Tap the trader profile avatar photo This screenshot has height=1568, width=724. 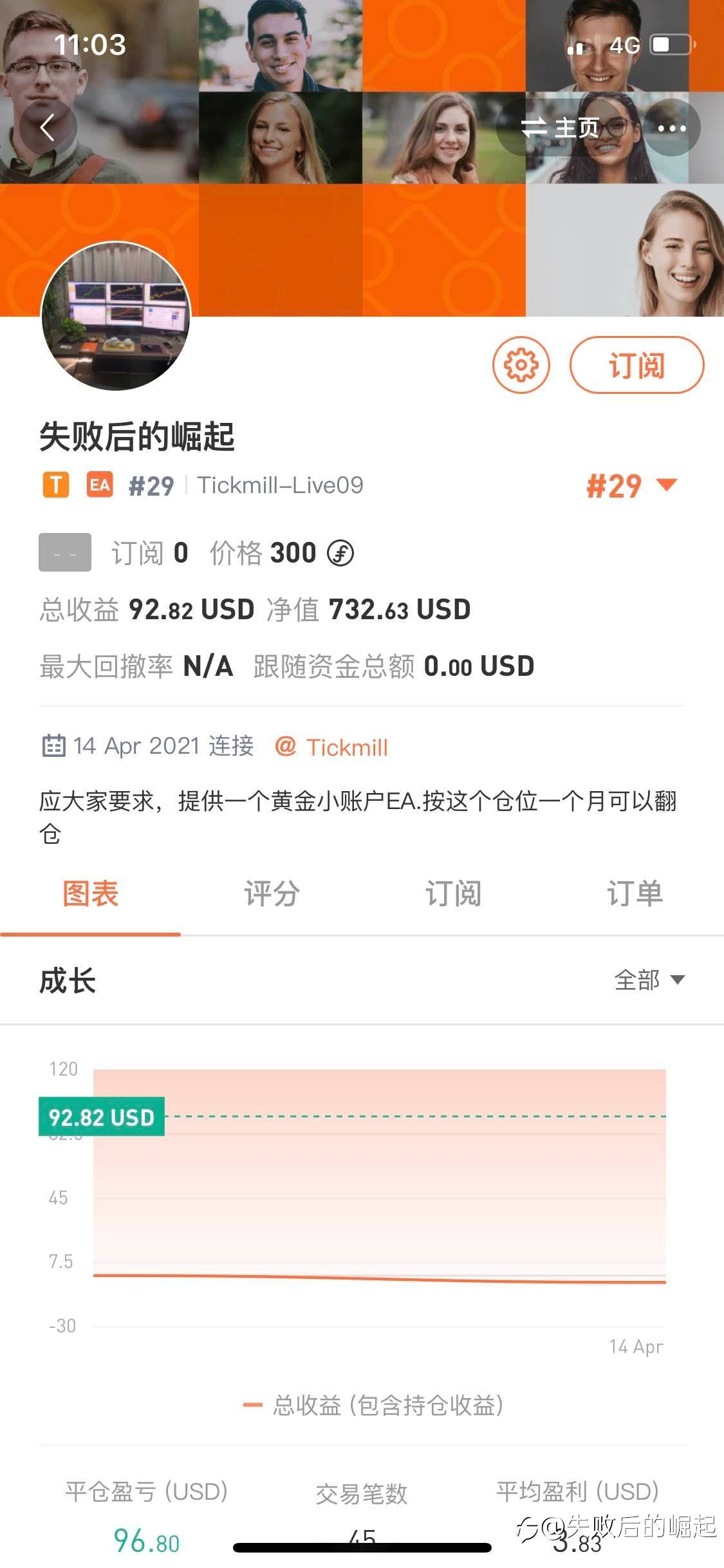pos(116,316)
